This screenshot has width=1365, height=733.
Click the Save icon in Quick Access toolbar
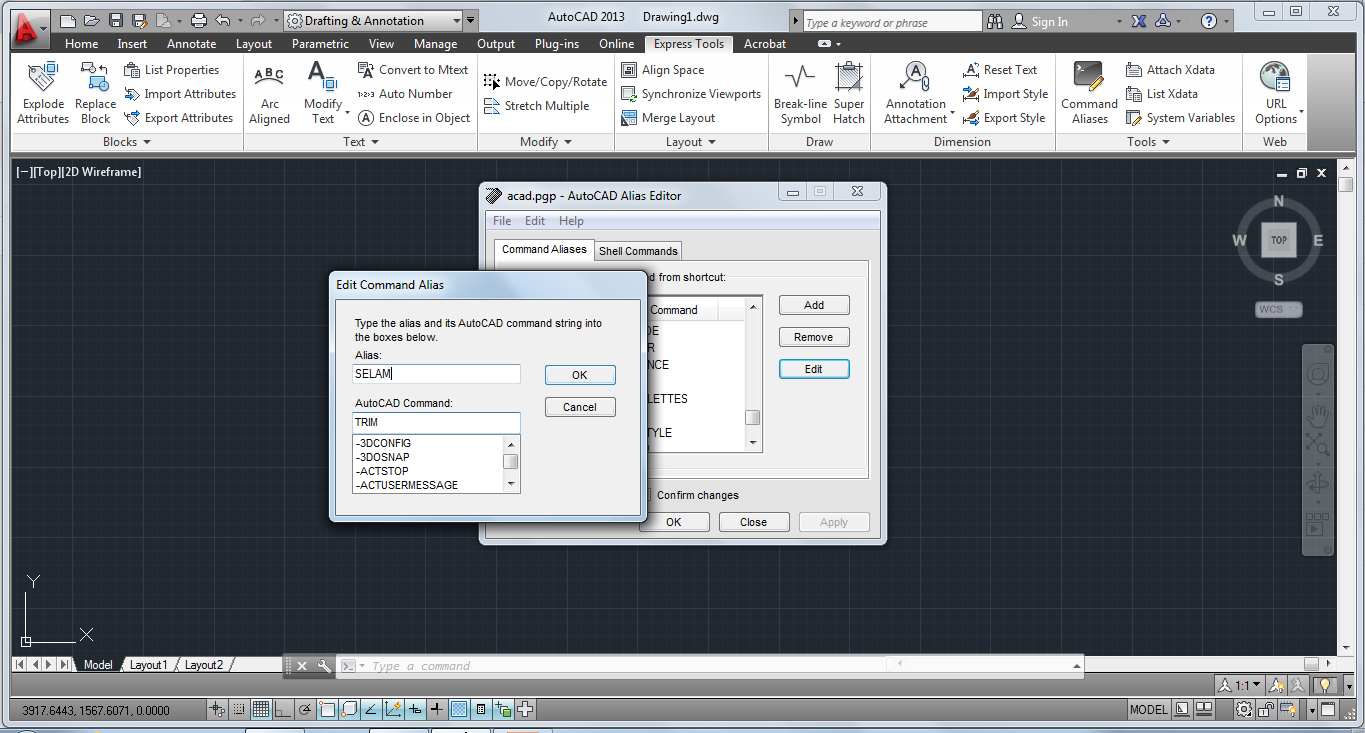115,20
